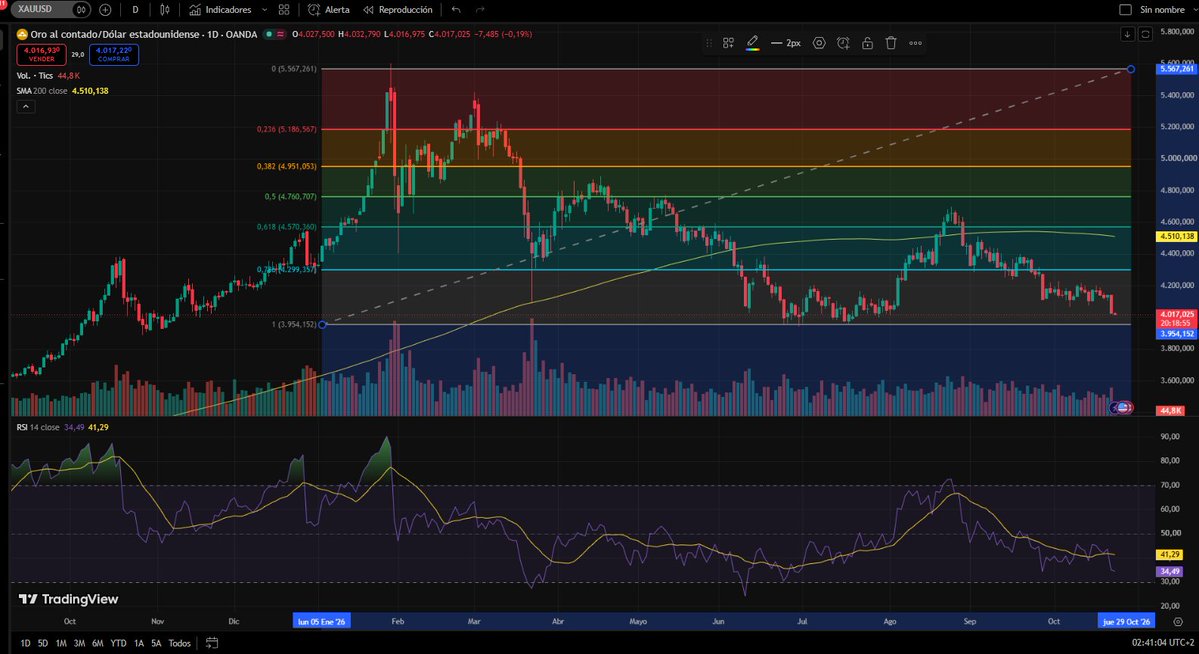Select the 1D date range
Screen dimensions: 1199x654
[x=25, y=643]
